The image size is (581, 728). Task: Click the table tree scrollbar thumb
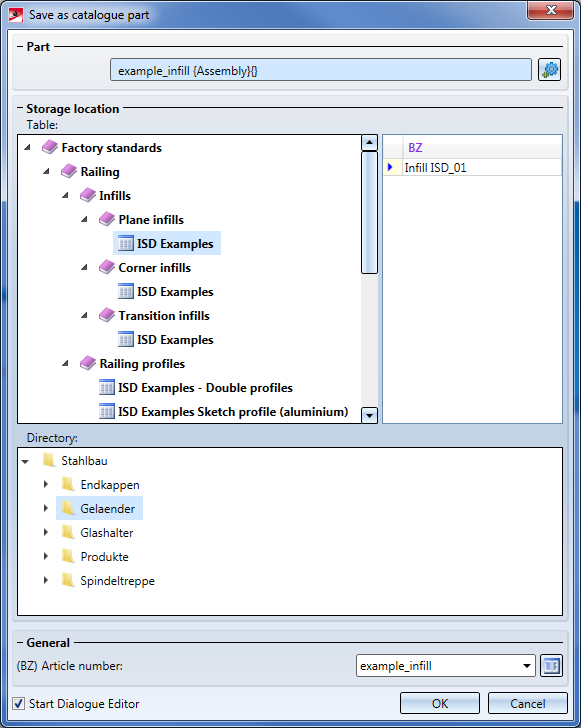369,212
